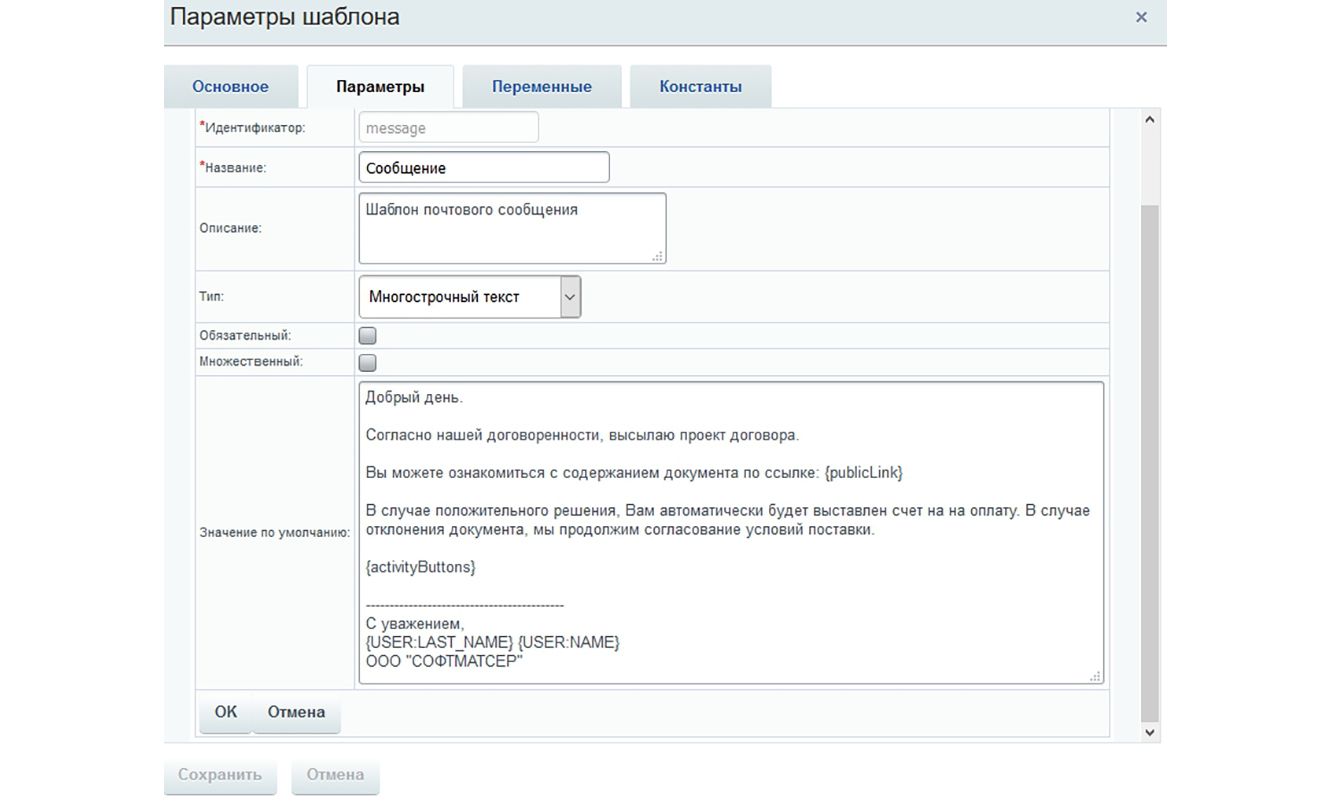Click the Идентификатор field with message
Screen dimensions: 1332x806
click(x=448, y=128)
